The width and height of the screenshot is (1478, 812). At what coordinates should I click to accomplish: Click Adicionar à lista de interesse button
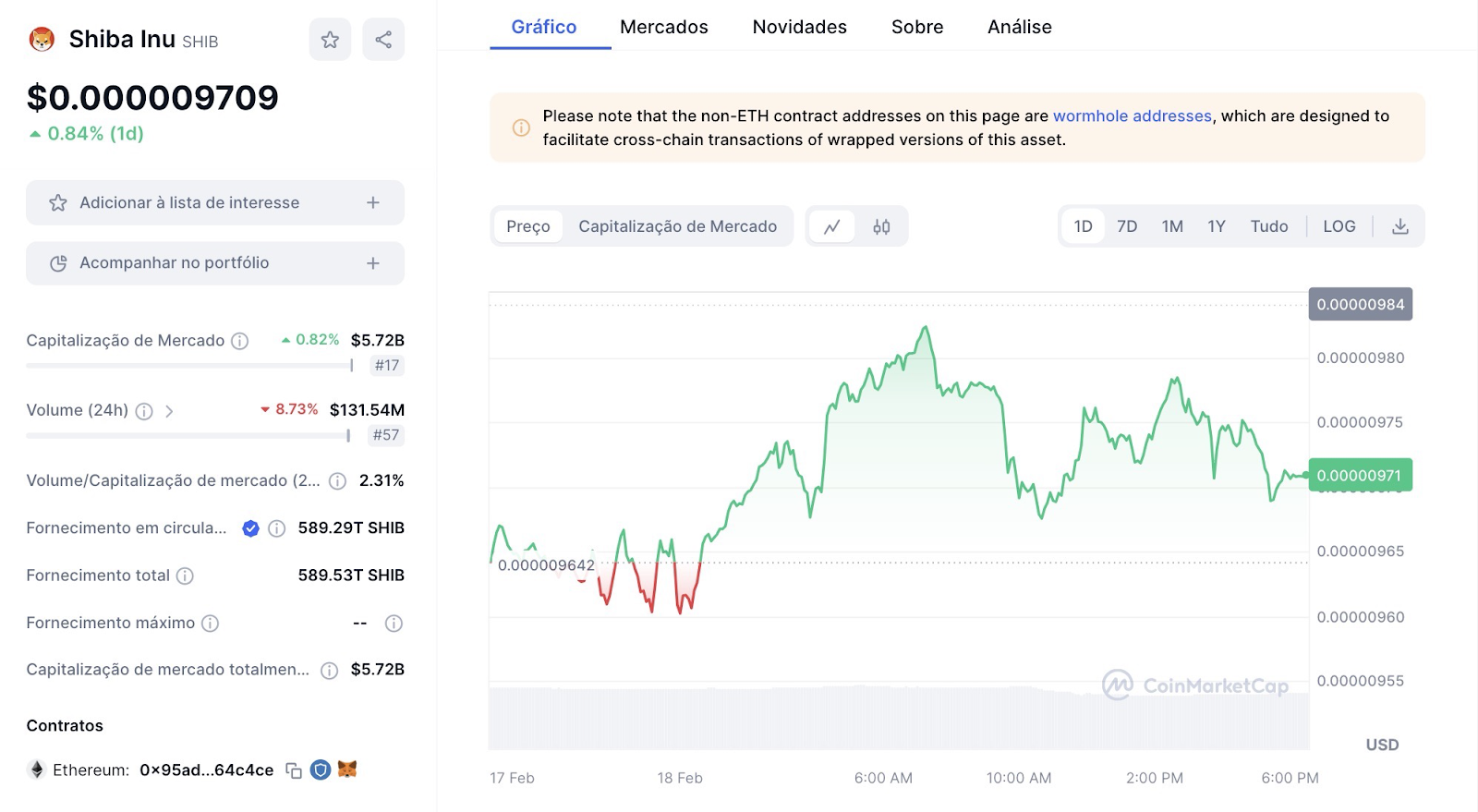pos(215,202)
